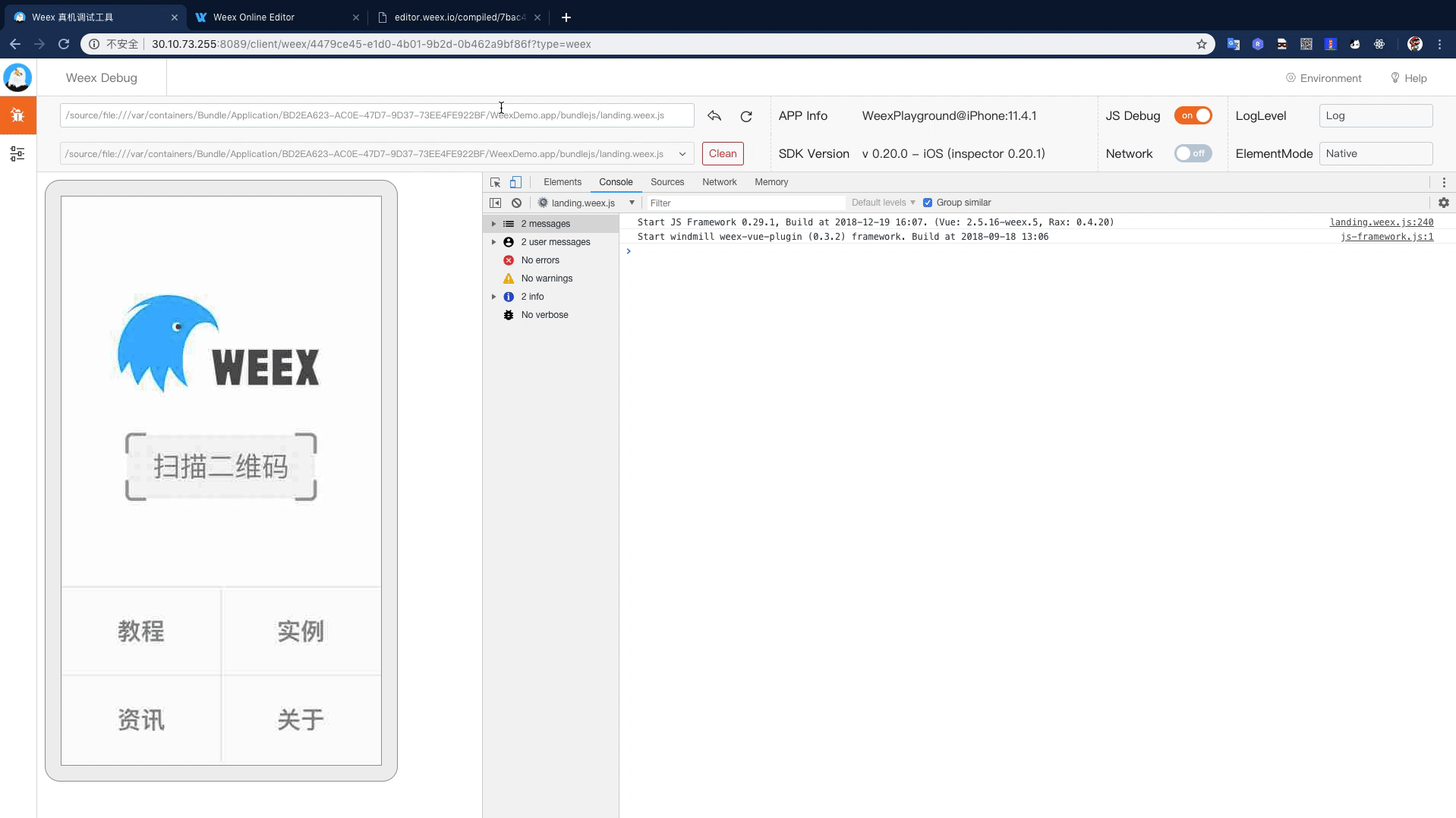Click the reply arrow icon next to source path

714,115
